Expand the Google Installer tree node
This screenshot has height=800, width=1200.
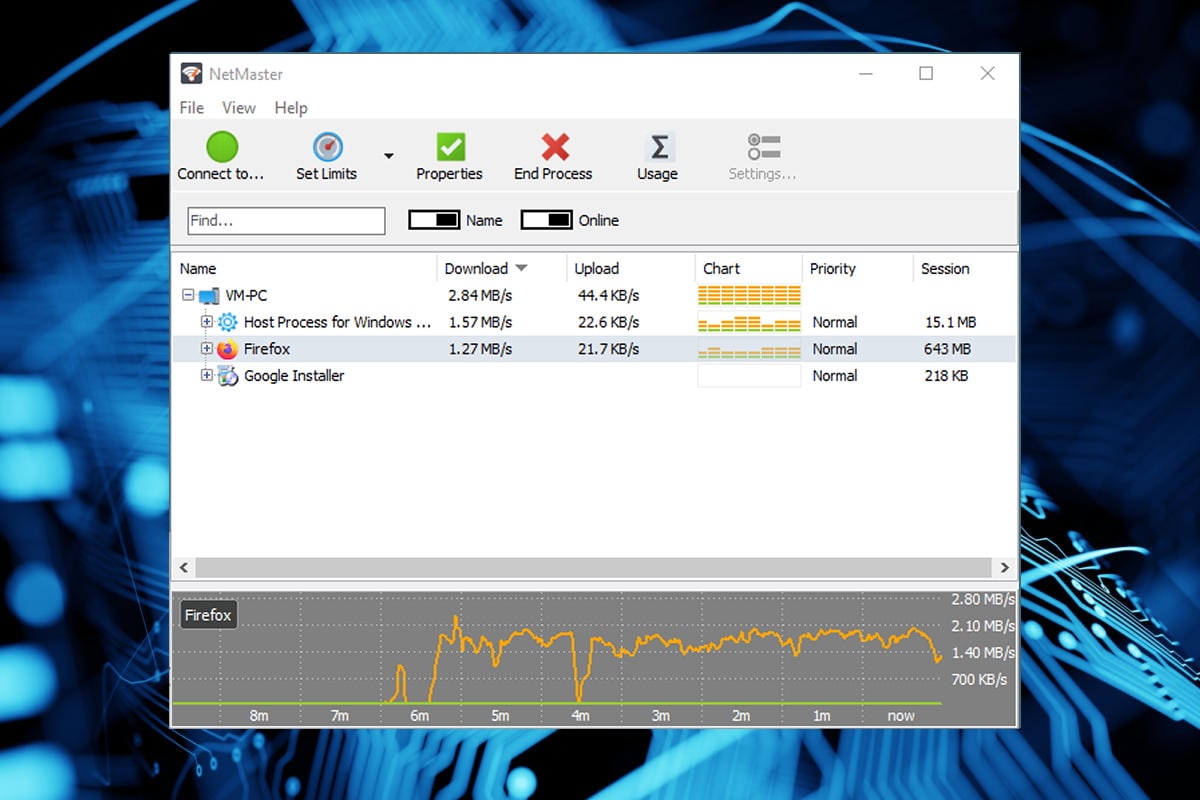(207, 376)
